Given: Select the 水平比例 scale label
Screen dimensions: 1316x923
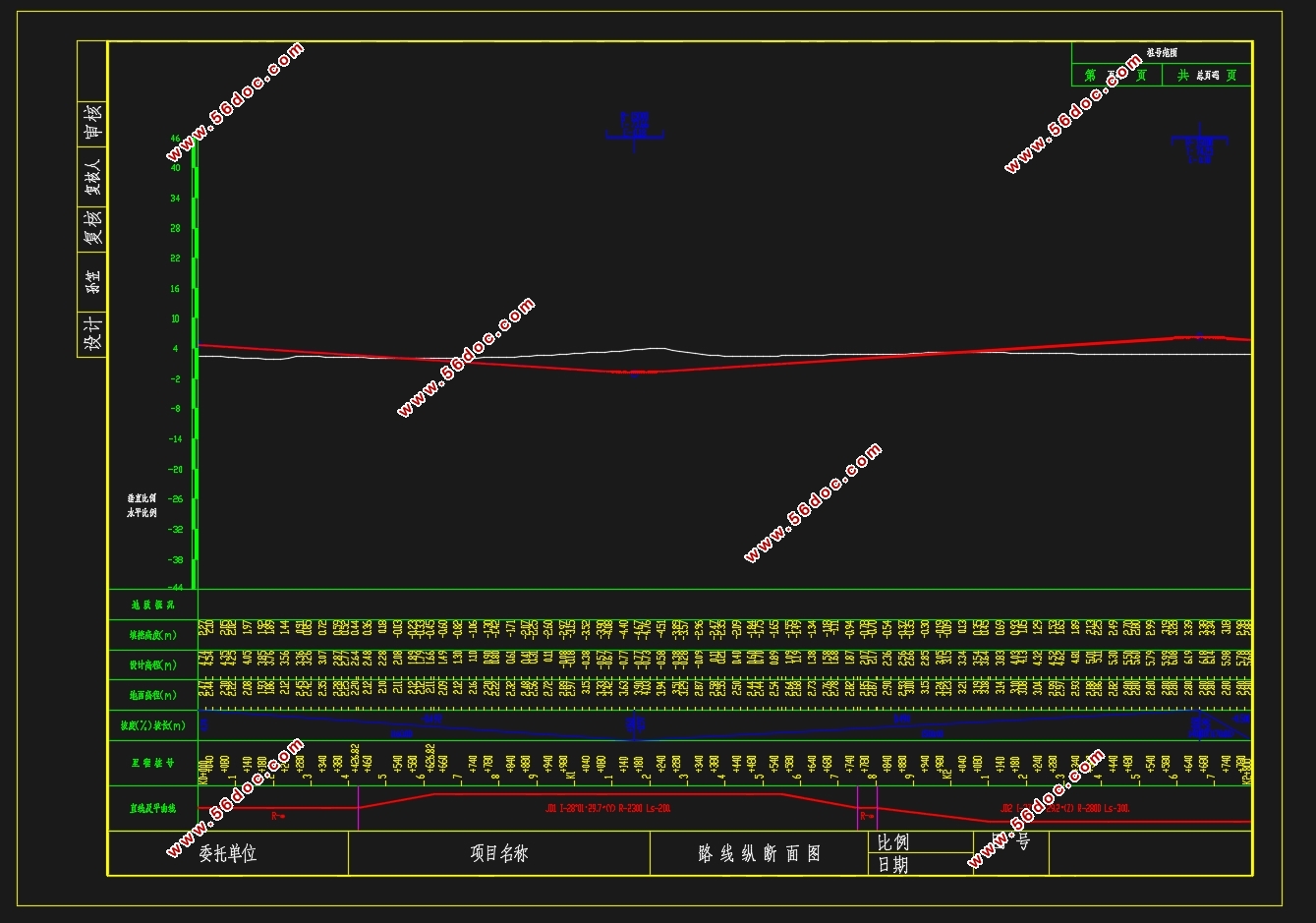Looking at the screenshot, I should point(142,512).
